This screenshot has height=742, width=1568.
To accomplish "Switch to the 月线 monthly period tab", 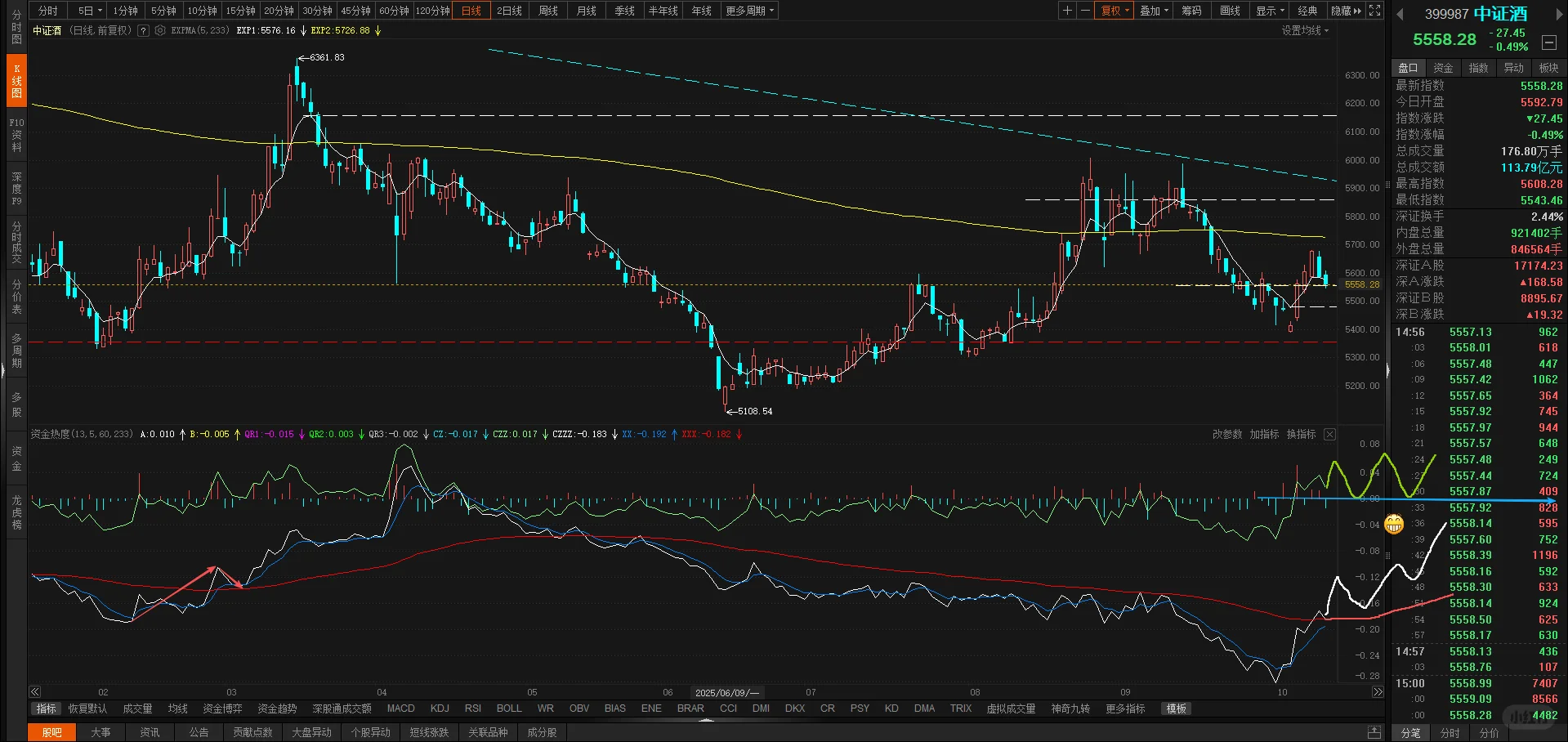I will (587, 11).
